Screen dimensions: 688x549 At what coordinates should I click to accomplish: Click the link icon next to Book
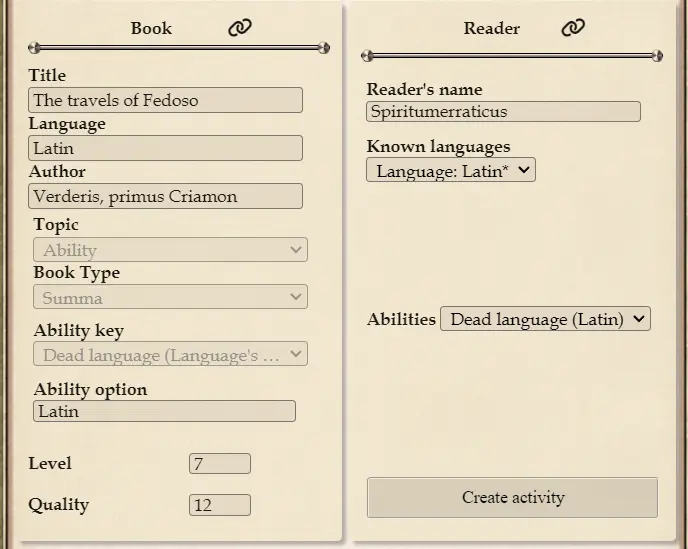[x=240, y=28]
